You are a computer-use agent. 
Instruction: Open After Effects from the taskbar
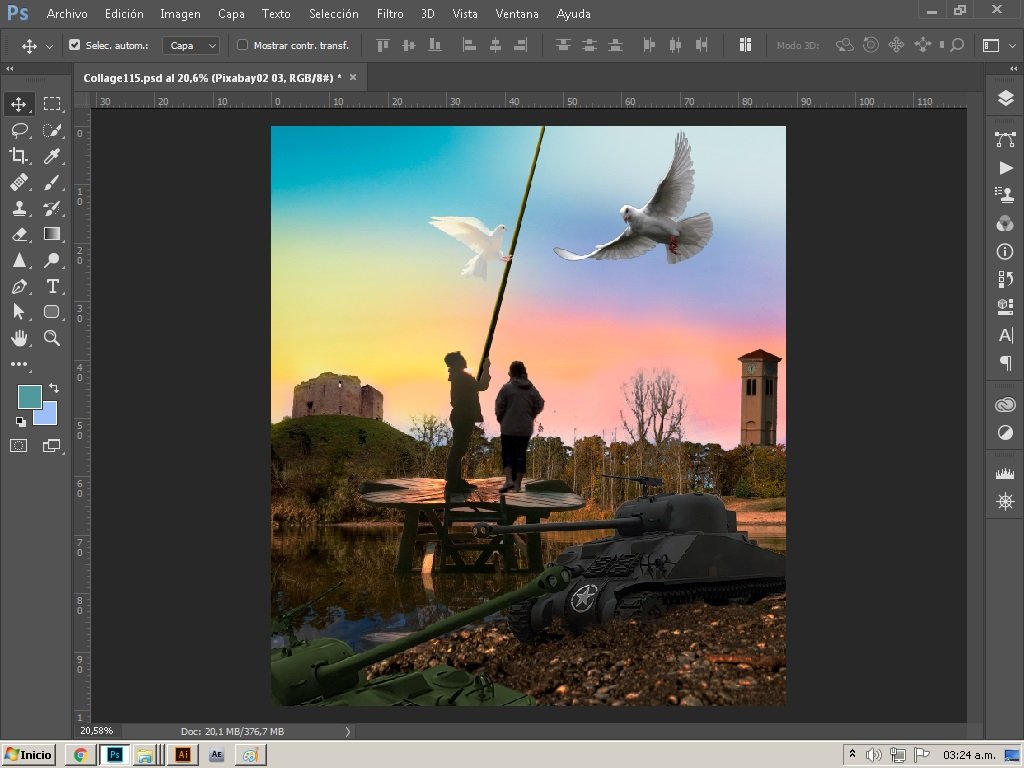click(x=217, y=755)
